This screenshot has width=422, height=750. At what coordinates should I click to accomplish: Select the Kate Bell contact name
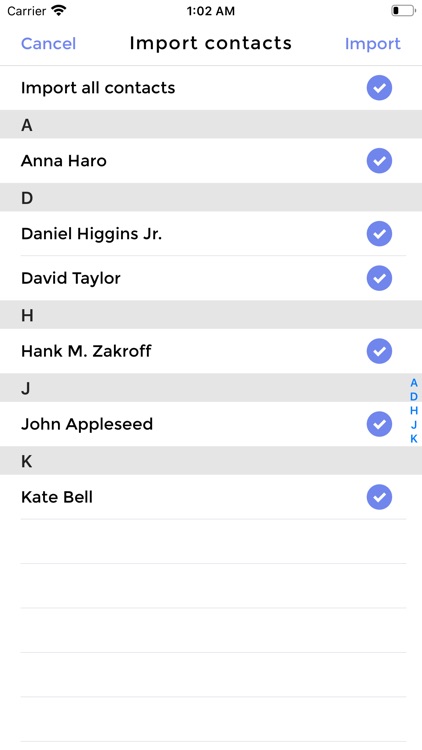(57, 497)
